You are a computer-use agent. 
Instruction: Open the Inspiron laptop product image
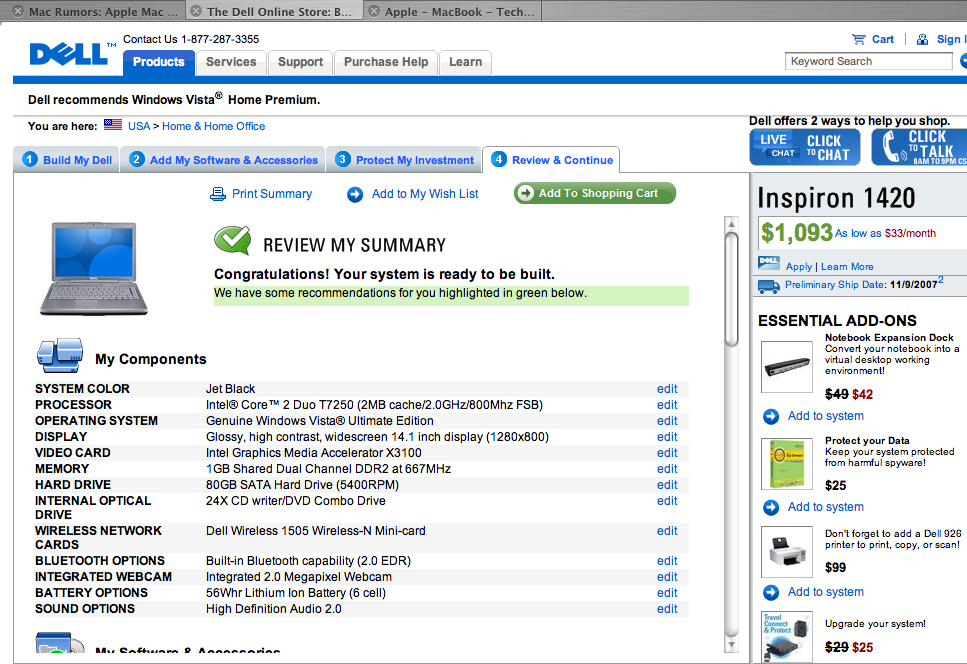(x=94, y=269)
